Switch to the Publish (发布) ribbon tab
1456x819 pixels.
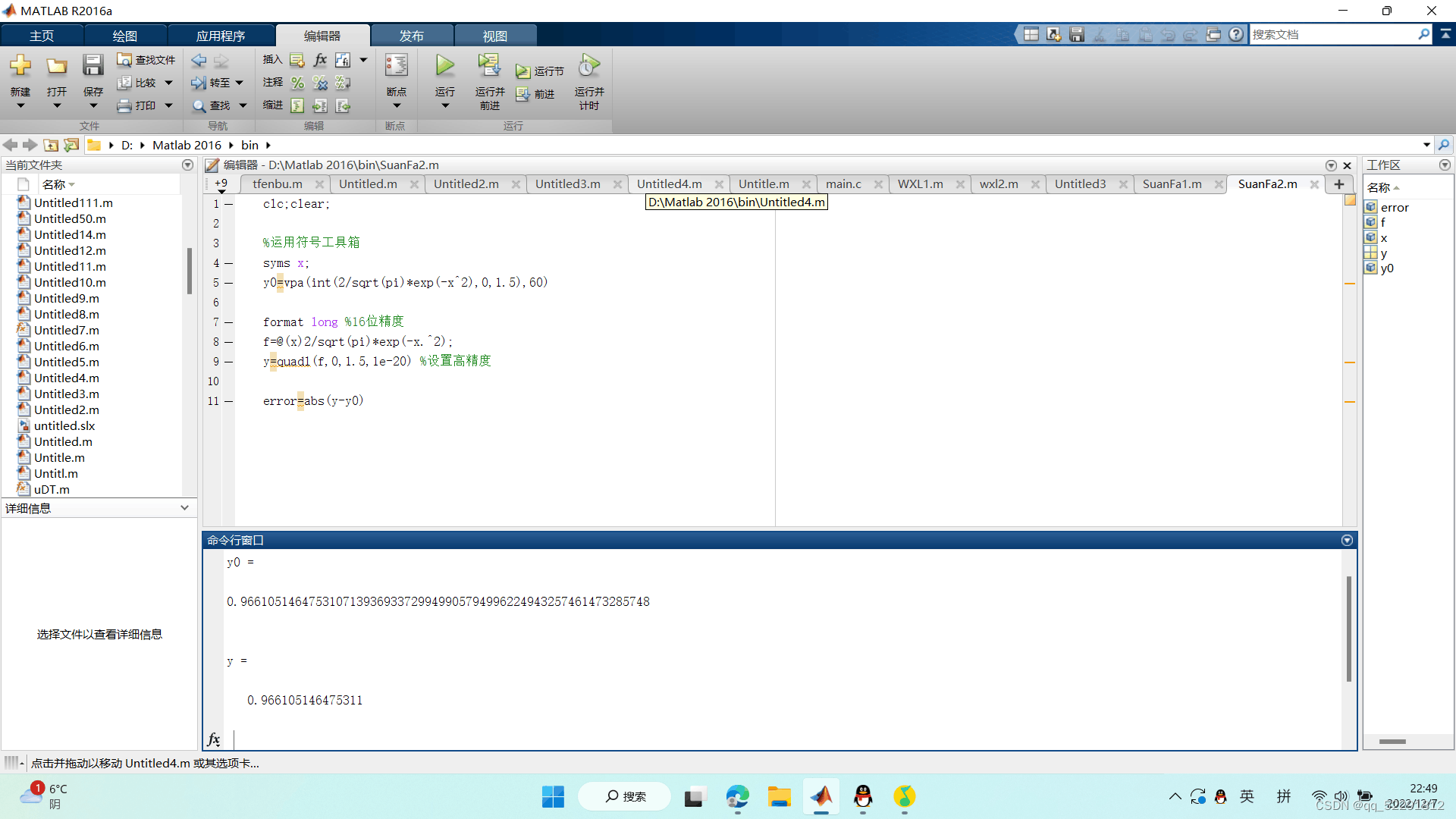411,36
